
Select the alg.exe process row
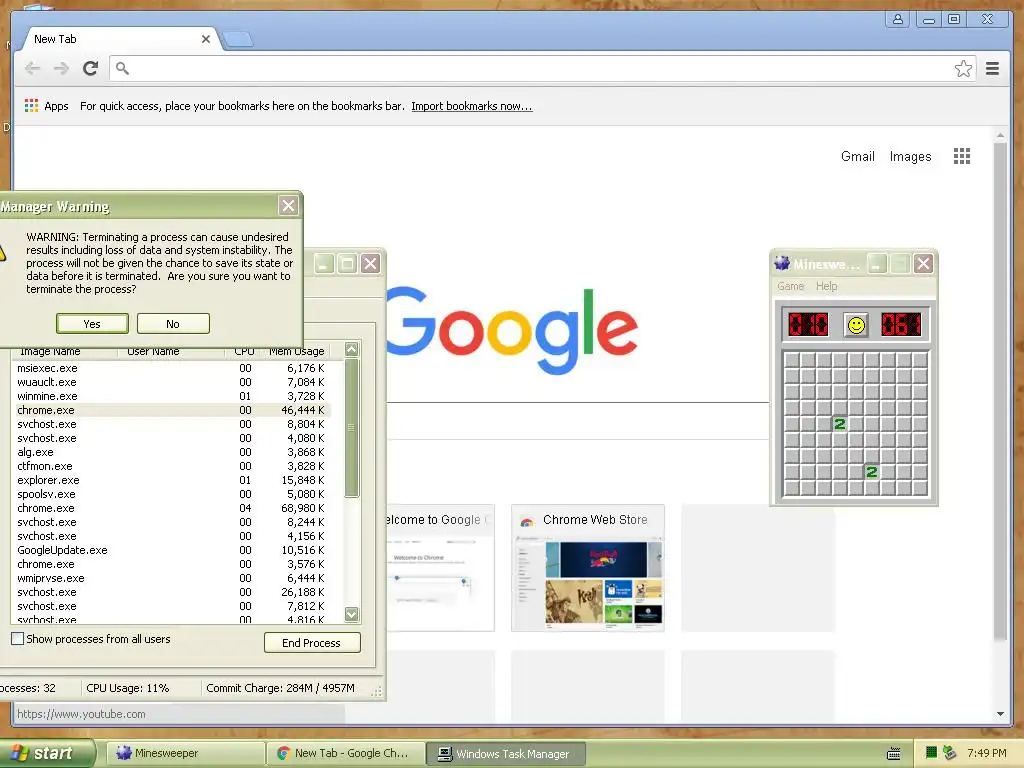coord(173,452)
